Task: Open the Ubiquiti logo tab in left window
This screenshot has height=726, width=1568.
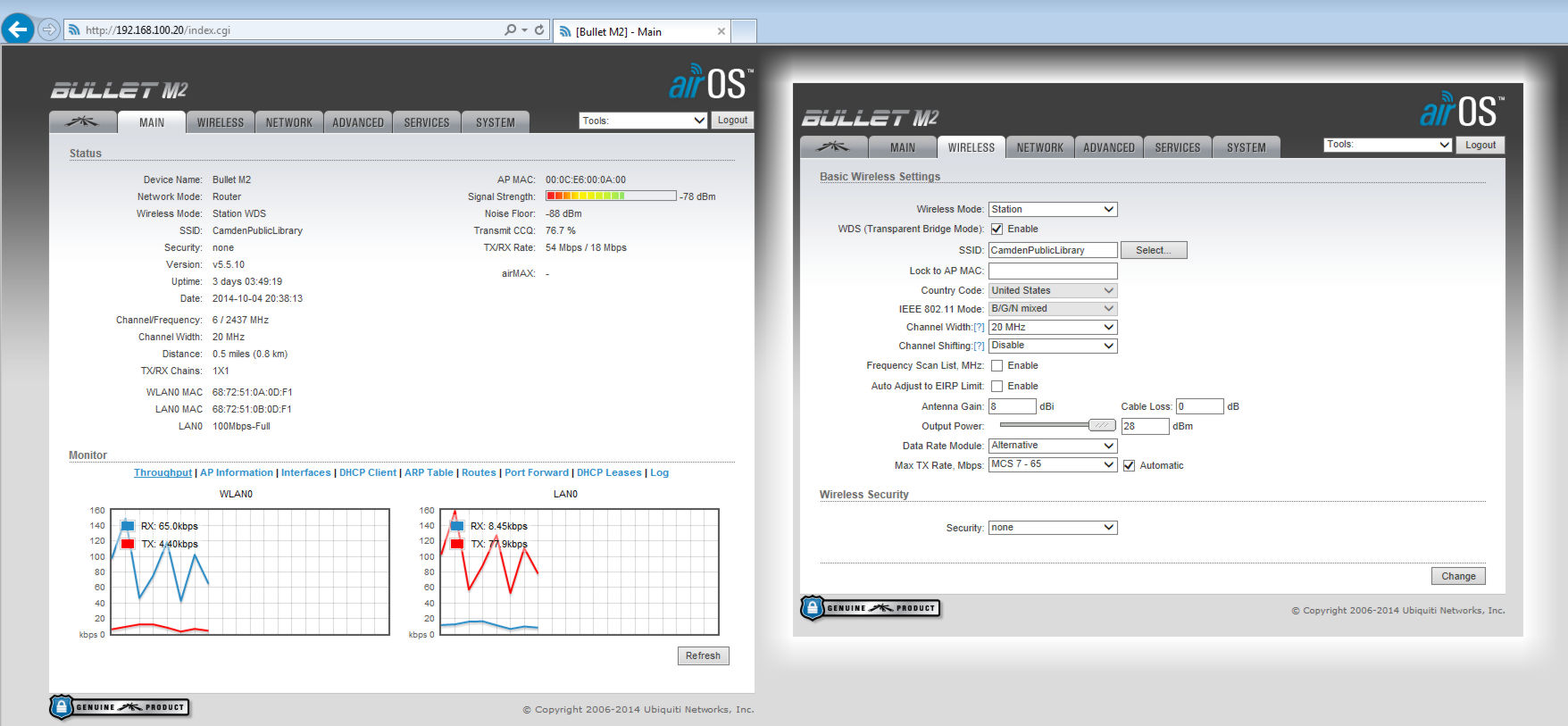Action: [x=82, y=122]
